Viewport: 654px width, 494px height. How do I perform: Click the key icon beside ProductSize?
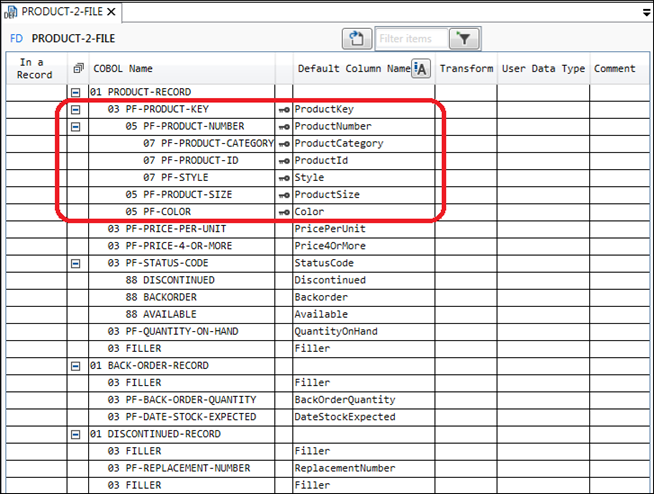point(284,195)
